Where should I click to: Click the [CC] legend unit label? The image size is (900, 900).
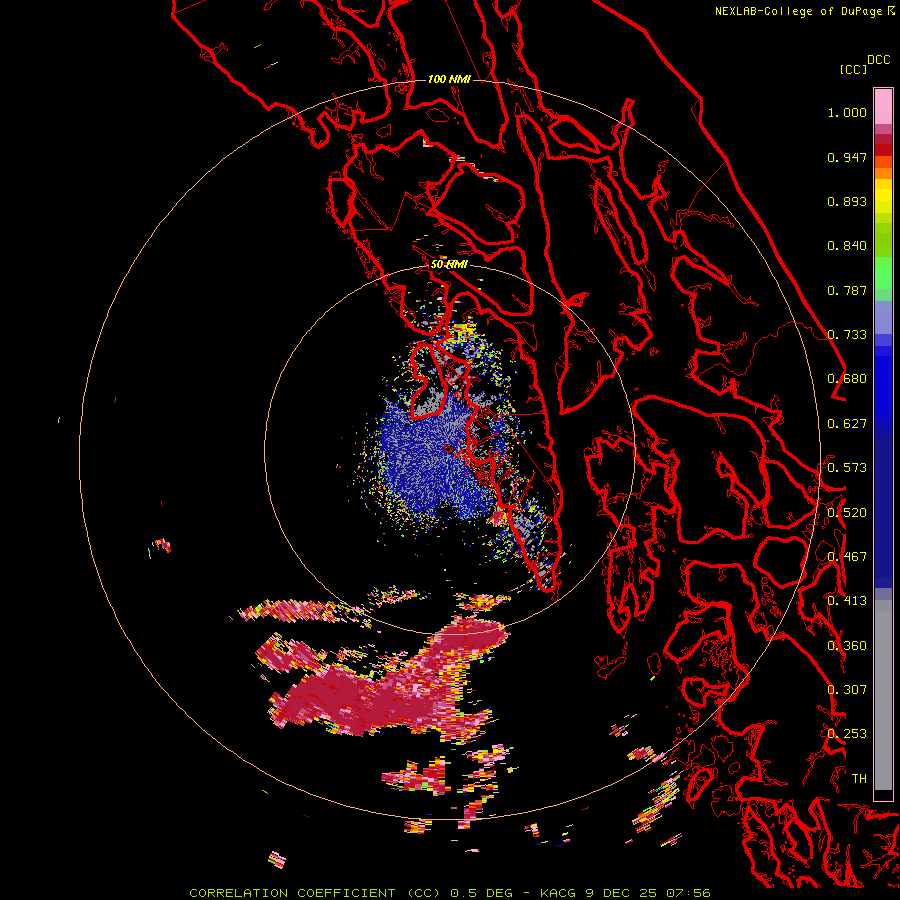tap(854, 69)
